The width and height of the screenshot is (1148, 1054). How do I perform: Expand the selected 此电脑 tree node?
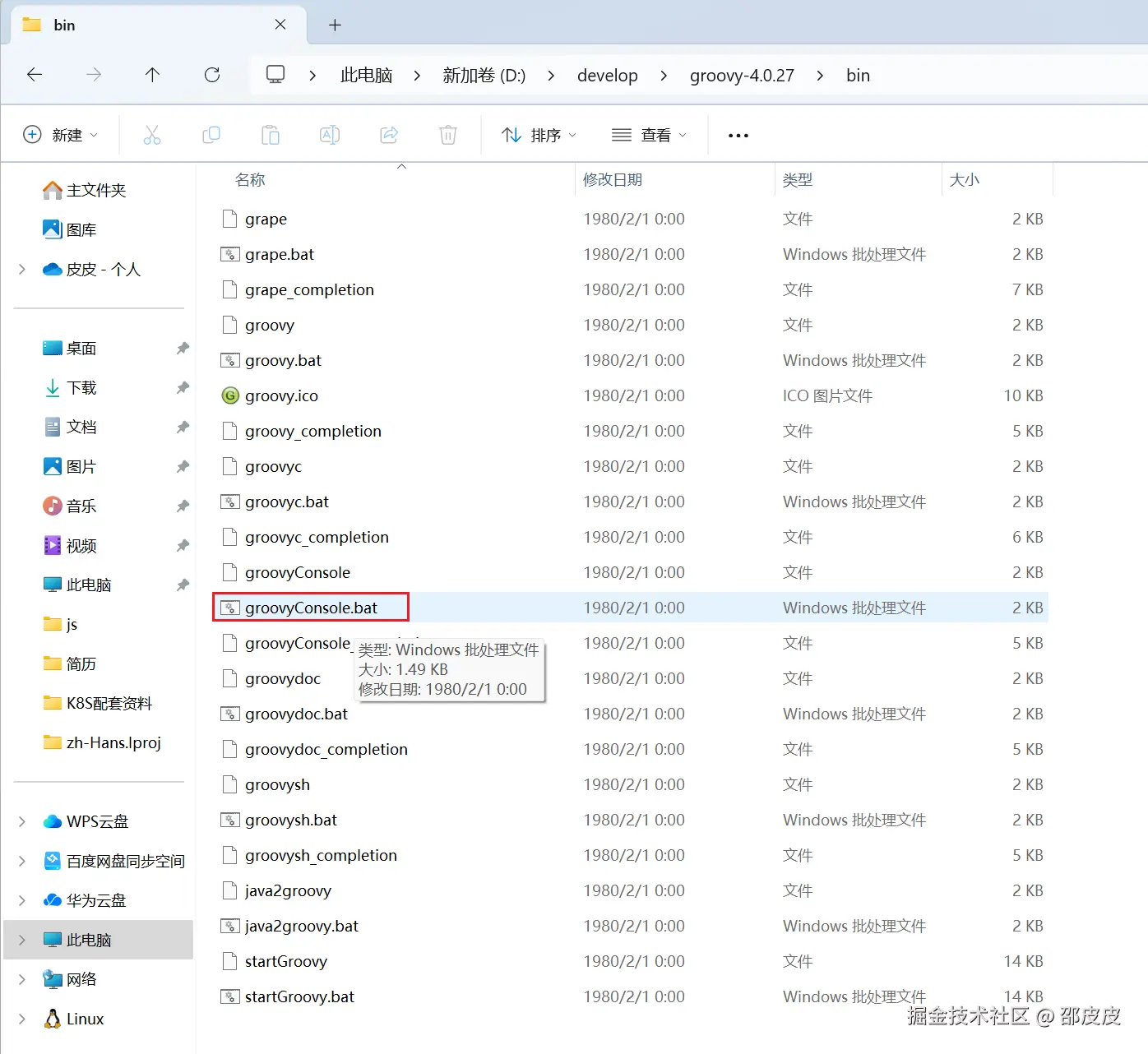22,940
